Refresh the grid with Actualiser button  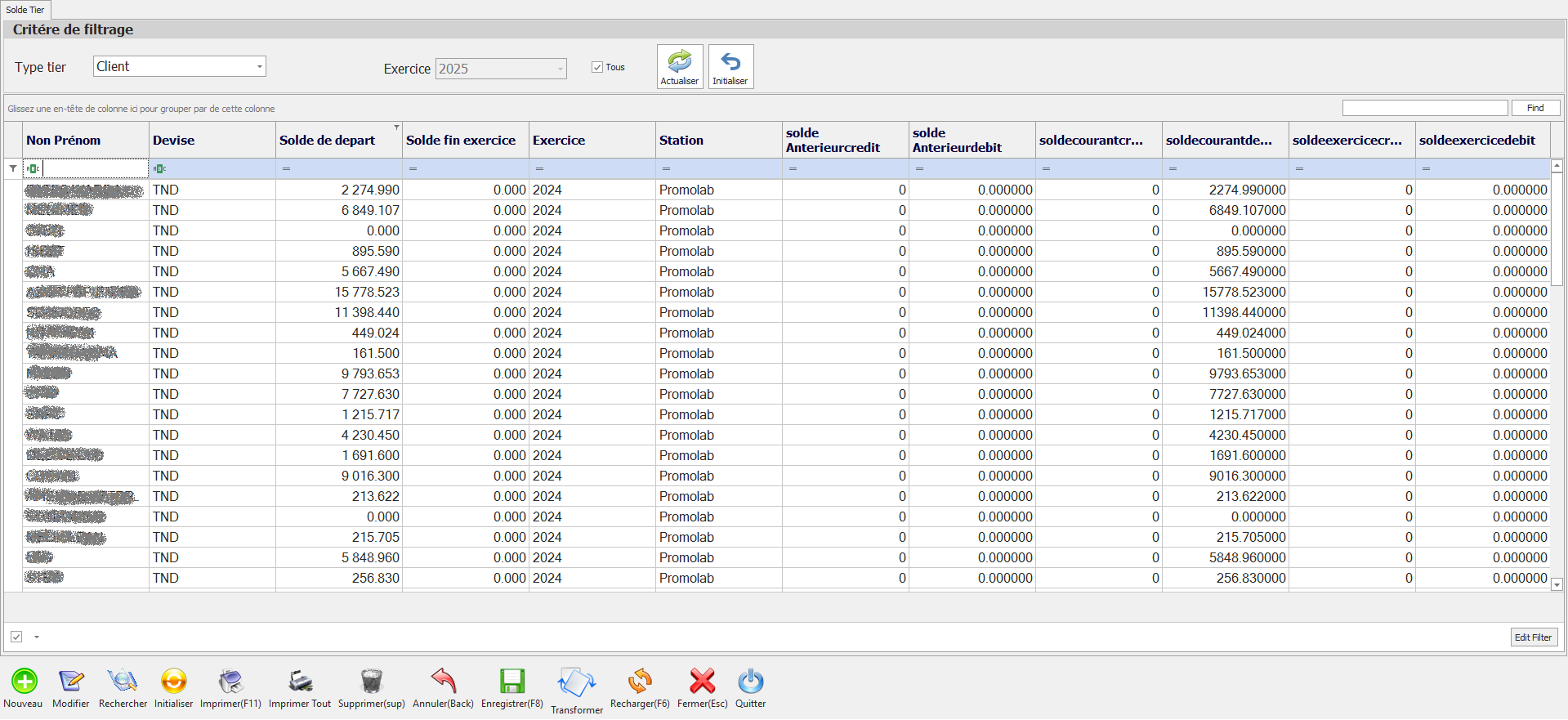tap(680, 66)
